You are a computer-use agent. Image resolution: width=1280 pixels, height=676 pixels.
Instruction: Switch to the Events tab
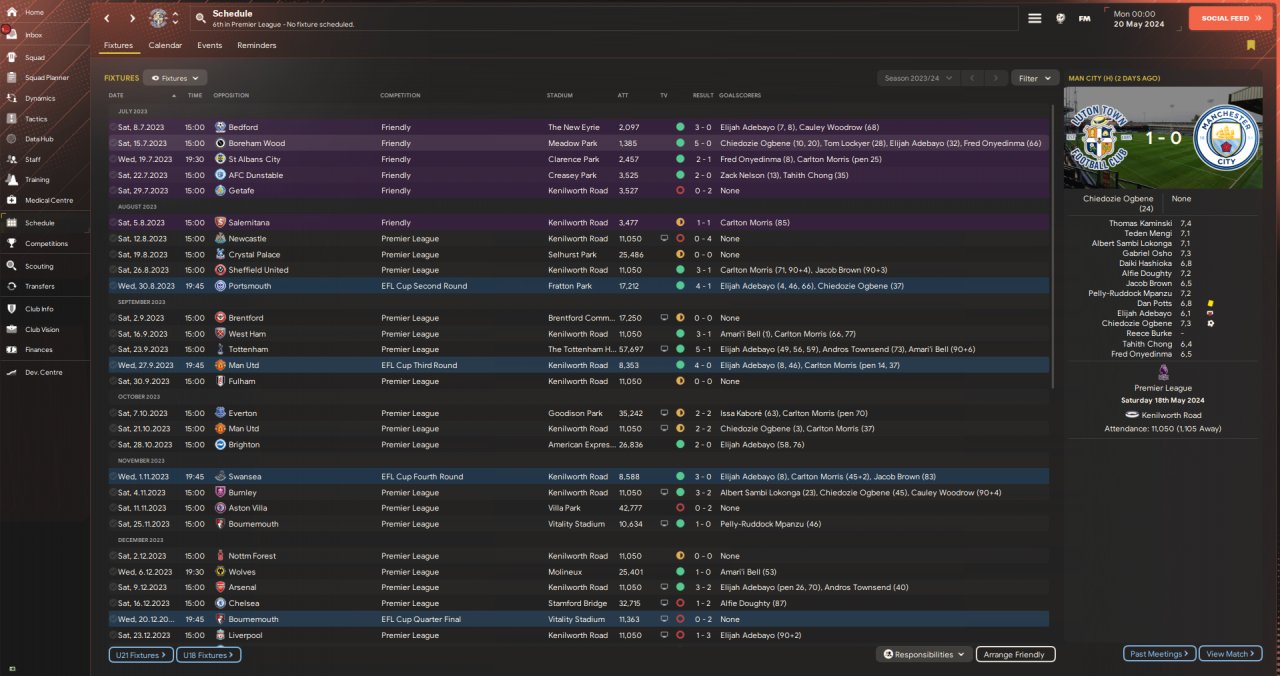point(209,45)
